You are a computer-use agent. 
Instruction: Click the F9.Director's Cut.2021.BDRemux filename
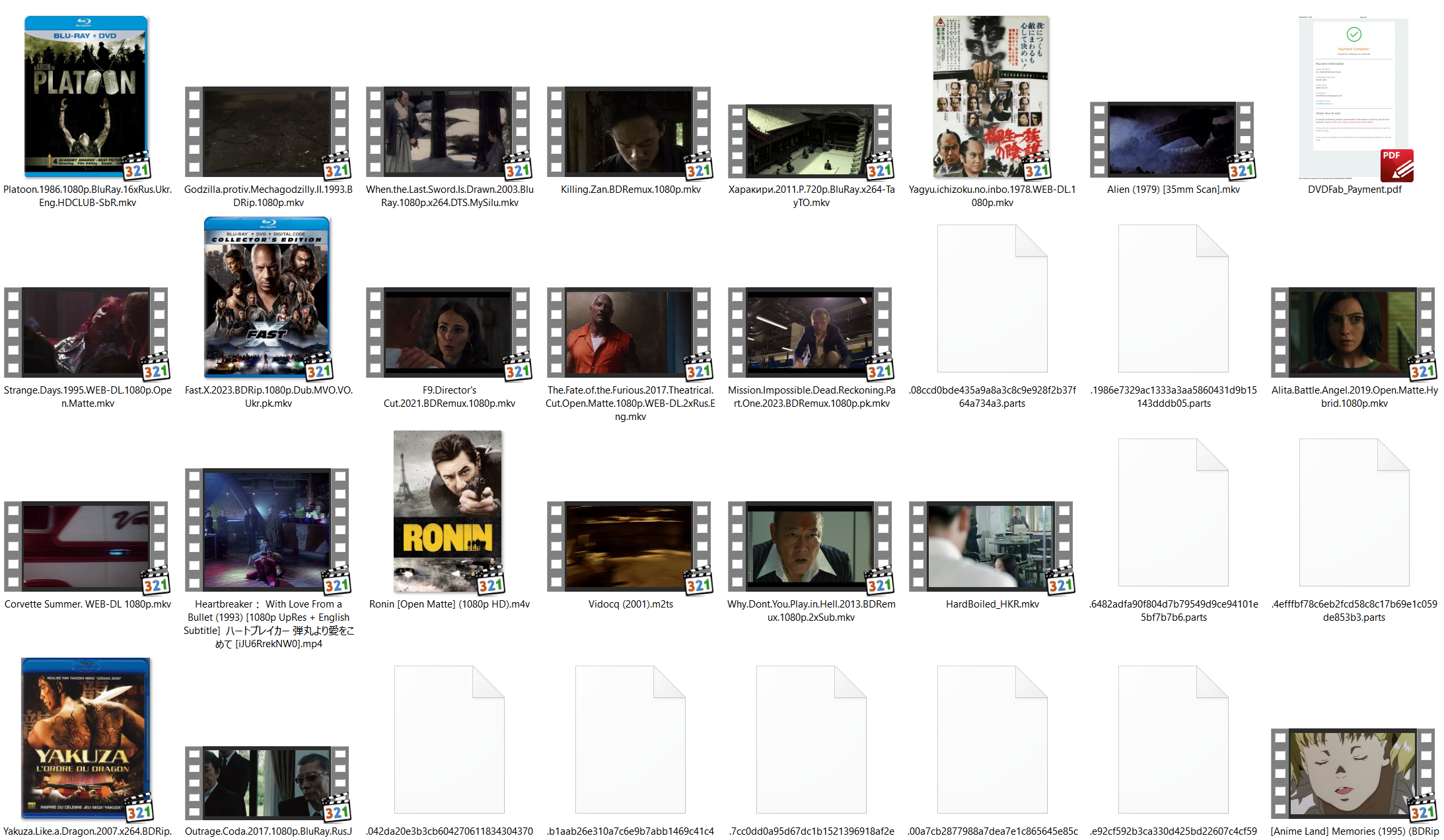click(x=450, y=397)
